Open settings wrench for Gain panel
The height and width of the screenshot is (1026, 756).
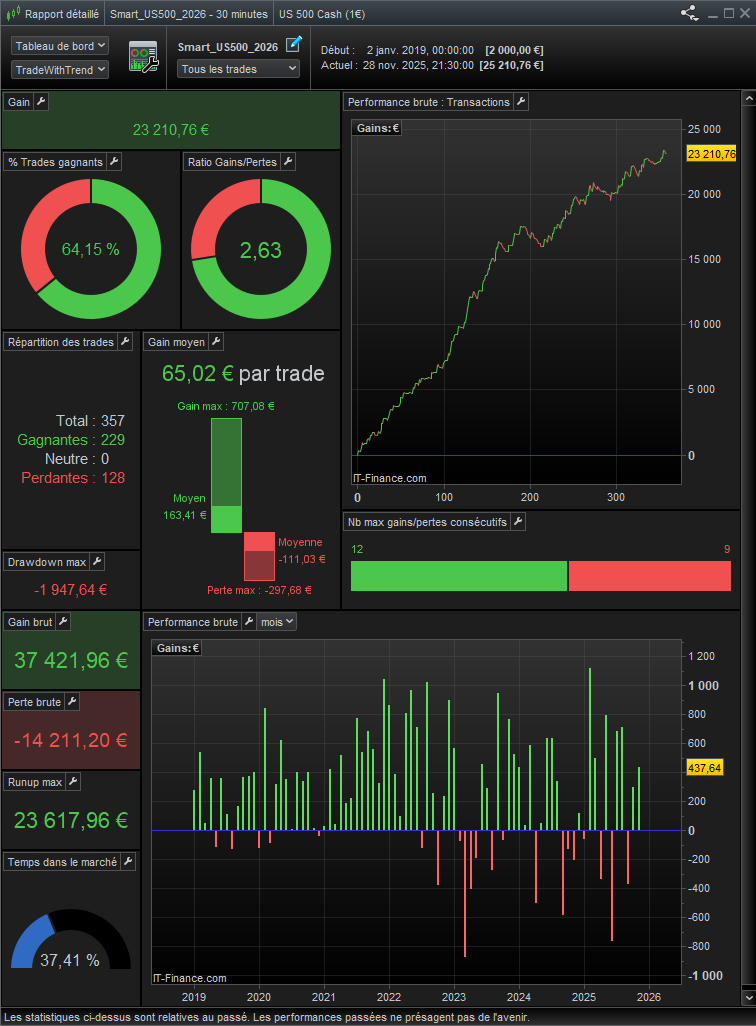point(41,102)
